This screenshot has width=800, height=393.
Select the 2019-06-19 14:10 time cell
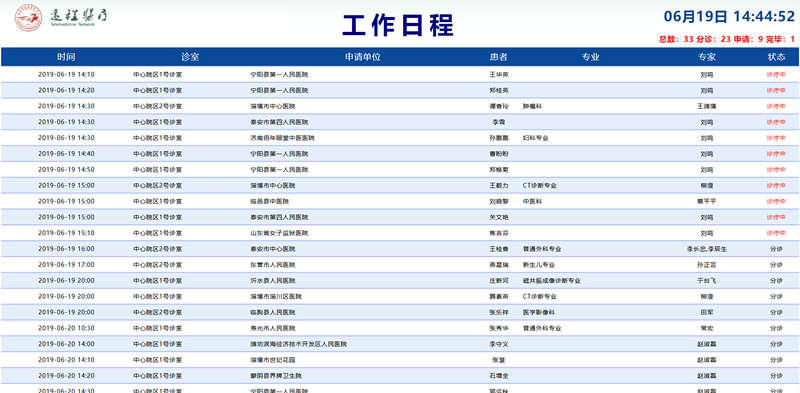tap(66, 75)
